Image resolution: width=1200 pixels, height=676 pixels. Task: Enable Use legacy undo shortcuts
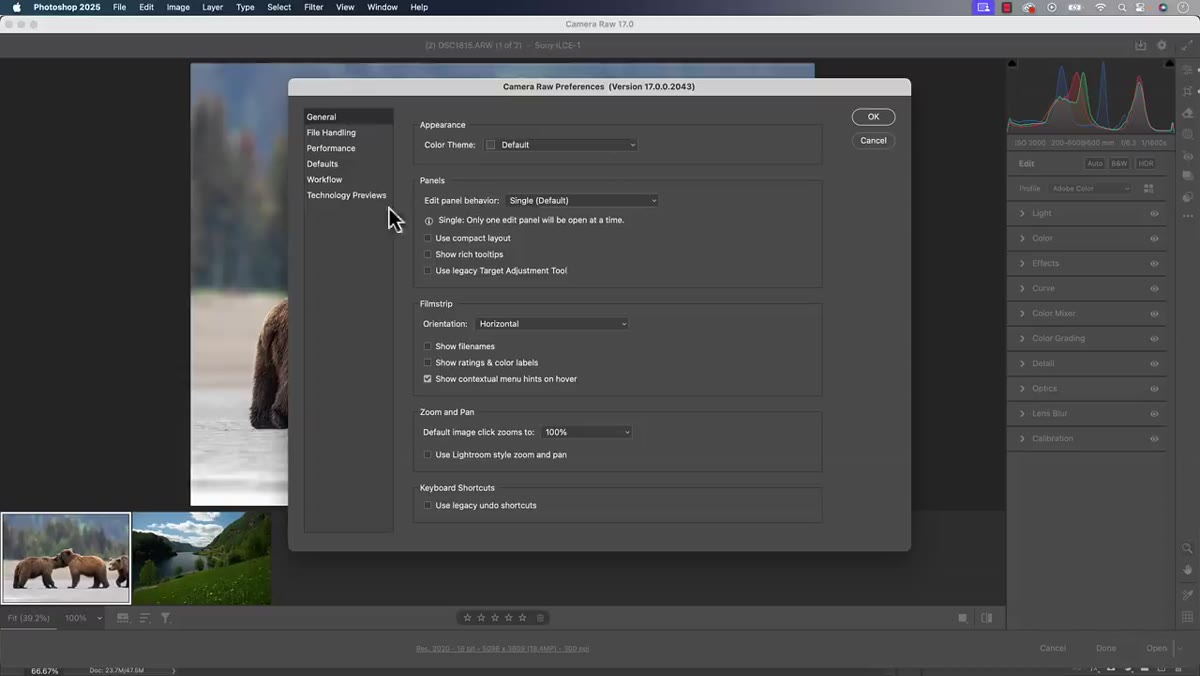point(428,505)
